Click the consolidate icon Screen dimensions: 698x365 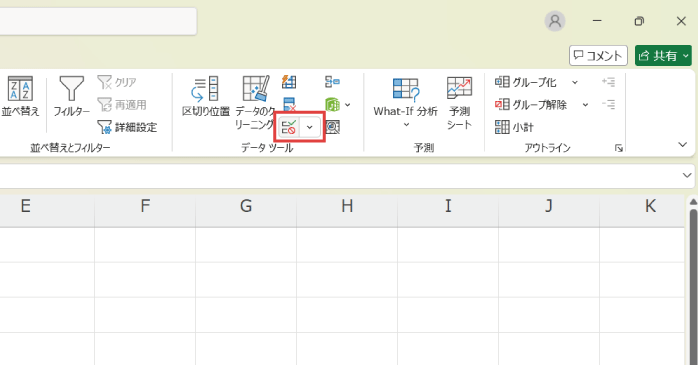point(332,82)
